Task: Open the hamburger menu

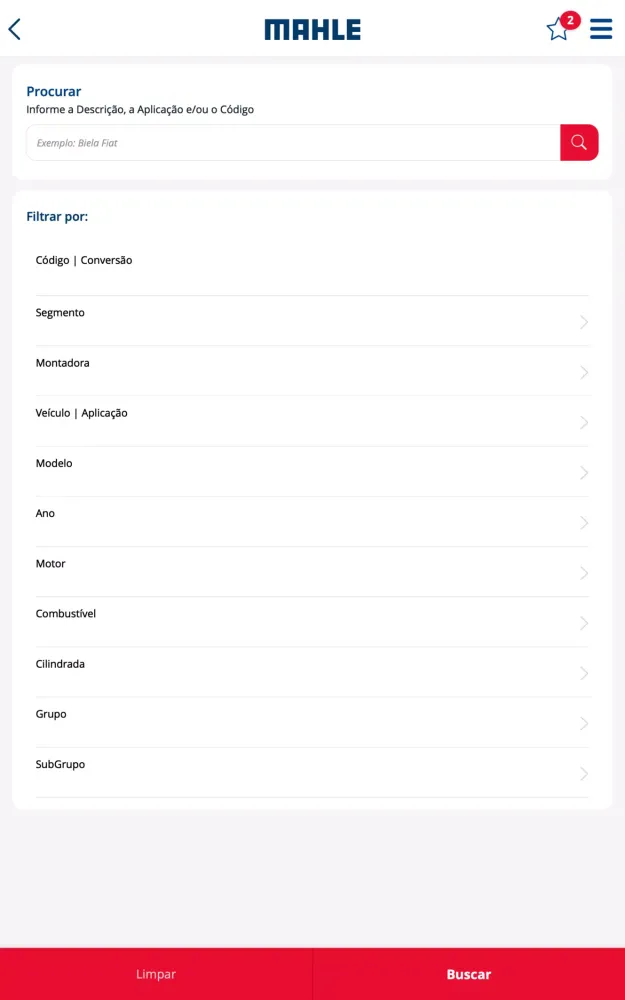Action: 601,29
